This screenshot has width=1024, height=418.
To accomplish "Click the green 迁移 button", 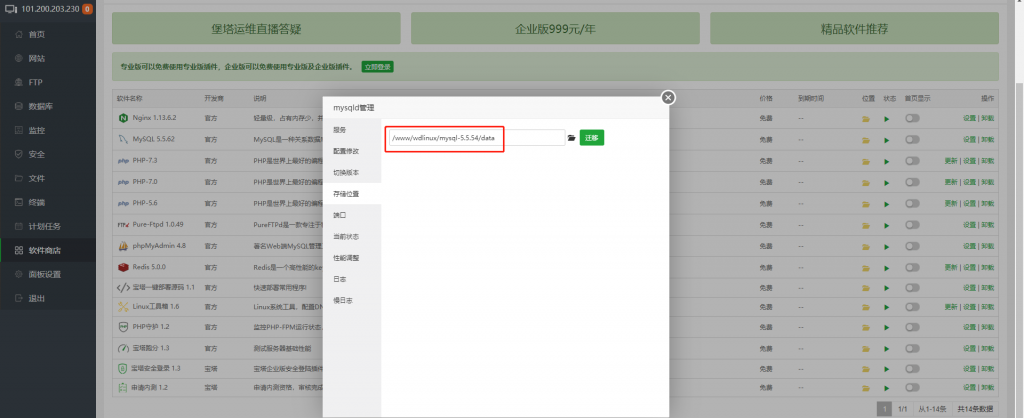I will coord(592,138).
